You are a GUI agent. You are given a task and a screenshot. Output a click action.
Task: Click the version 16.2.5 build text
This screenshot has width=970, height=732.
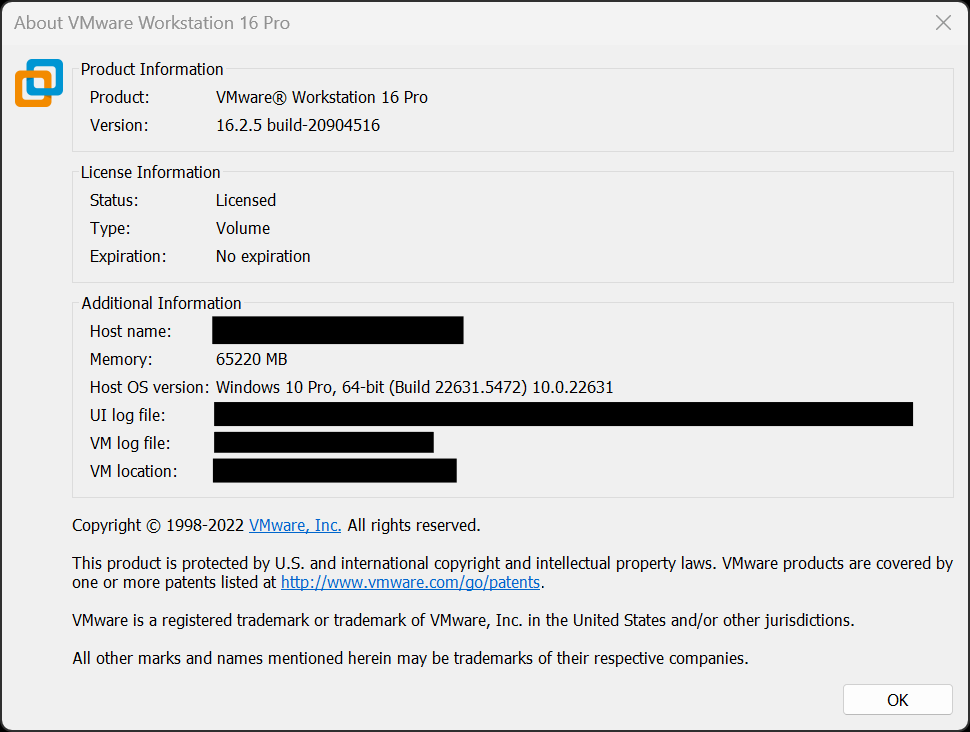pyautogui.click(x=297, y=125)
